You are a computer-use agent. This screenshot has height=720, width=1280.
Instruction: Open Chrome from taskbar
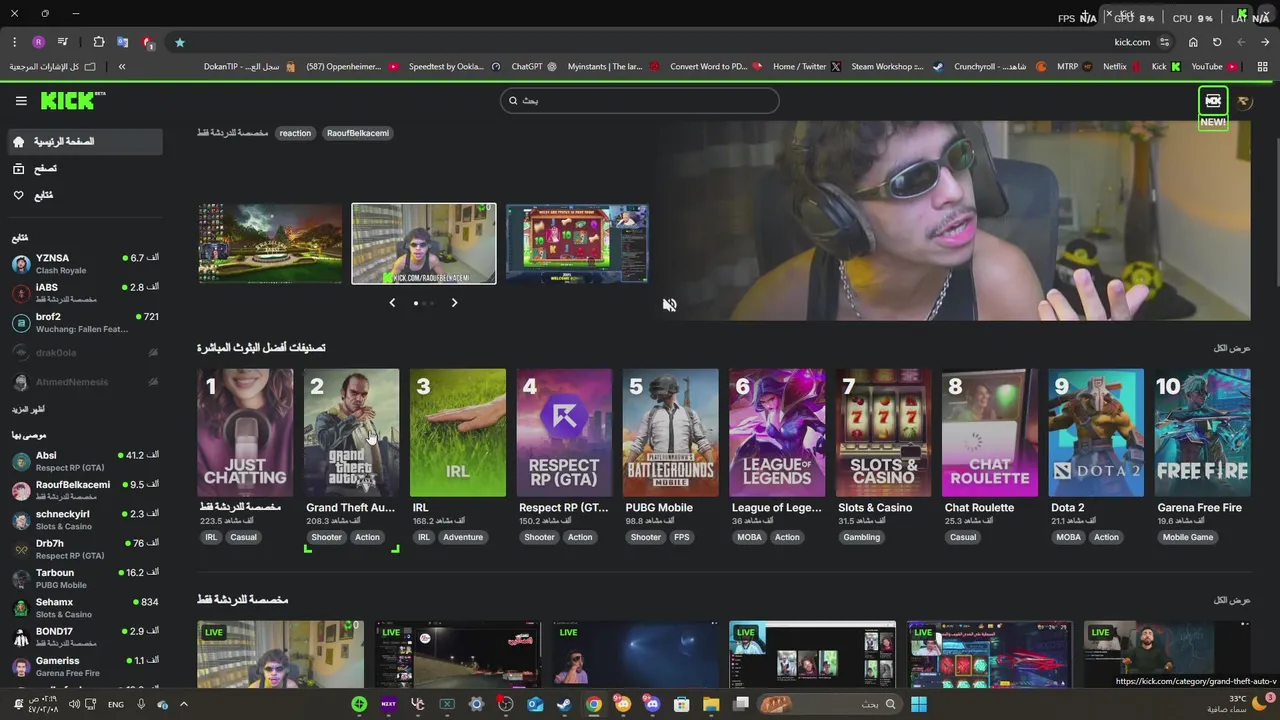(594, 704)
